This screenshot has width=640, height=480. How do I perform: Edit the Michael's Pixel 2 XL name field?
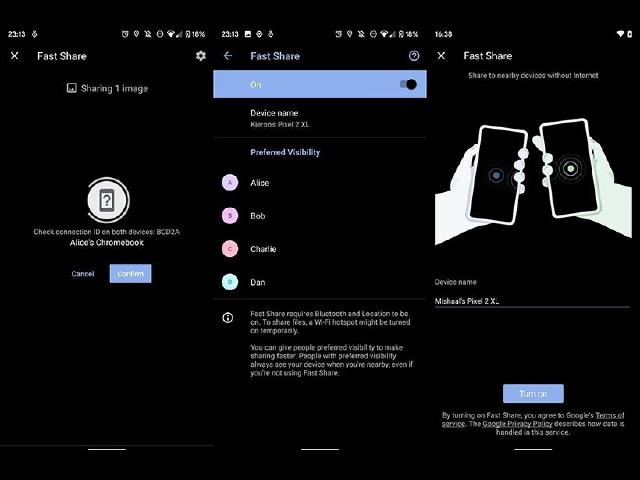(x=531, y=300)
